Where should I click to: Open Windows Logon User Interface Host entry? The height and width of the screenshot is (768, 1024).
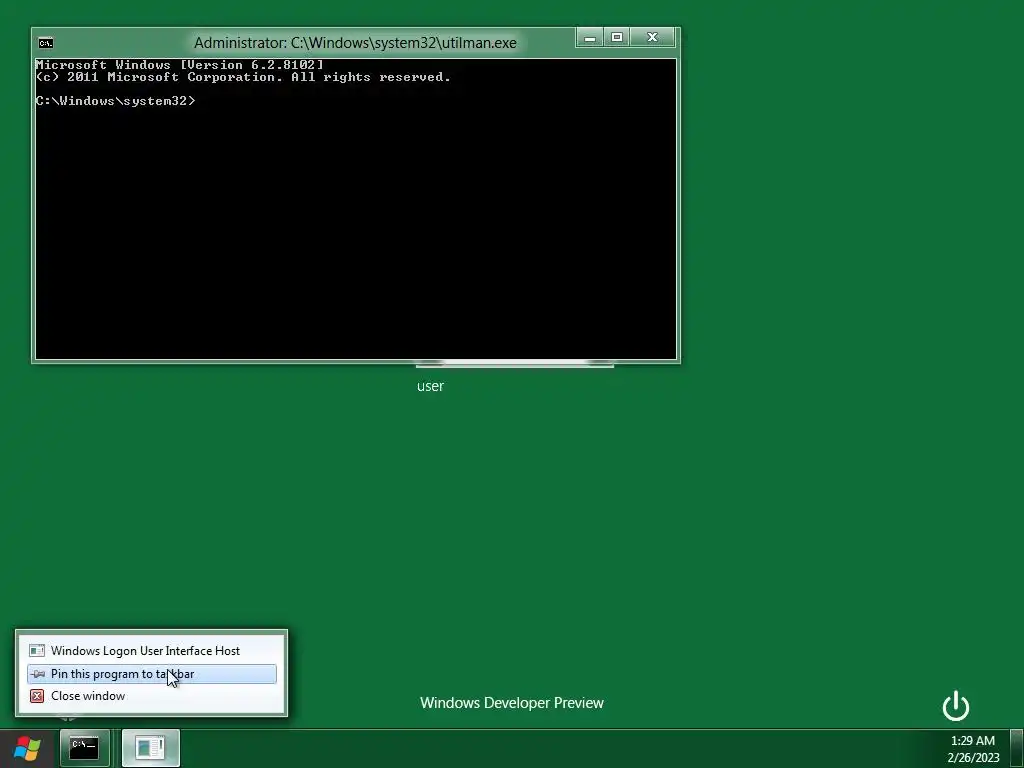coord(152,651)
